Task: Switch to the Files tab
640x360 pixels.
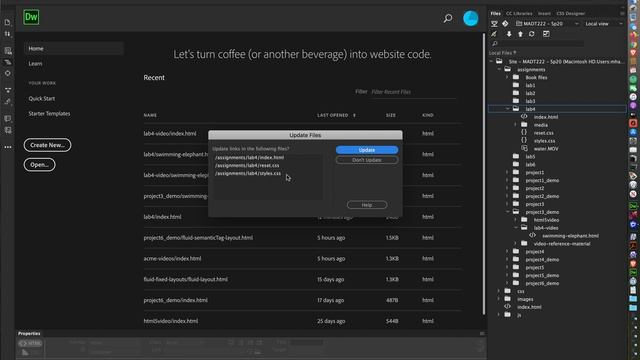Action: (496, 13)
